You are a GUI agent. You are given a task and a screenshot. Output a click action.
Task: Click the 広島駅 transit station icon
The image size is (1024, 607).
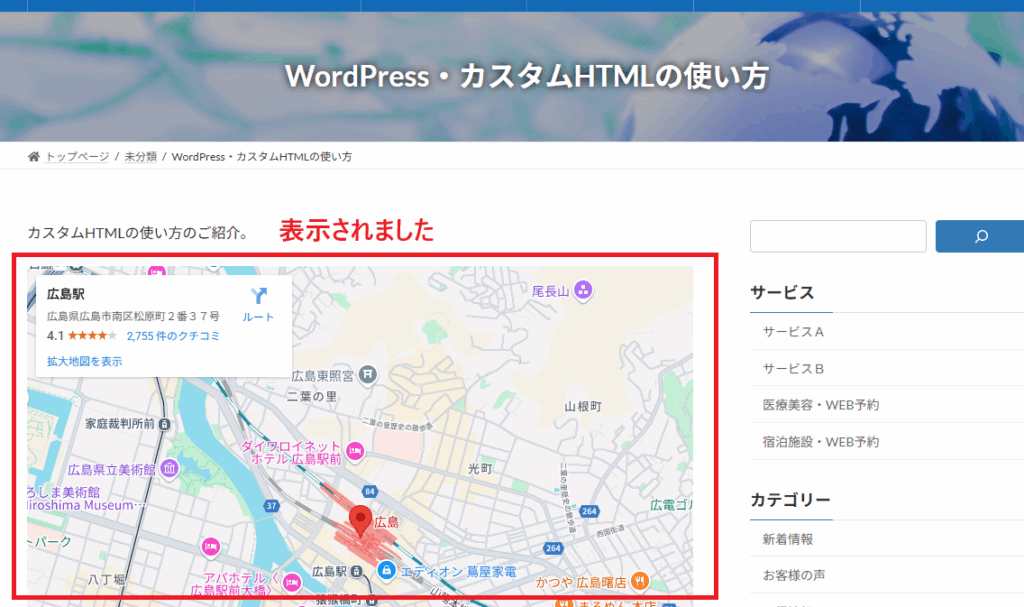pyautogui.click(x=356, y=572)
